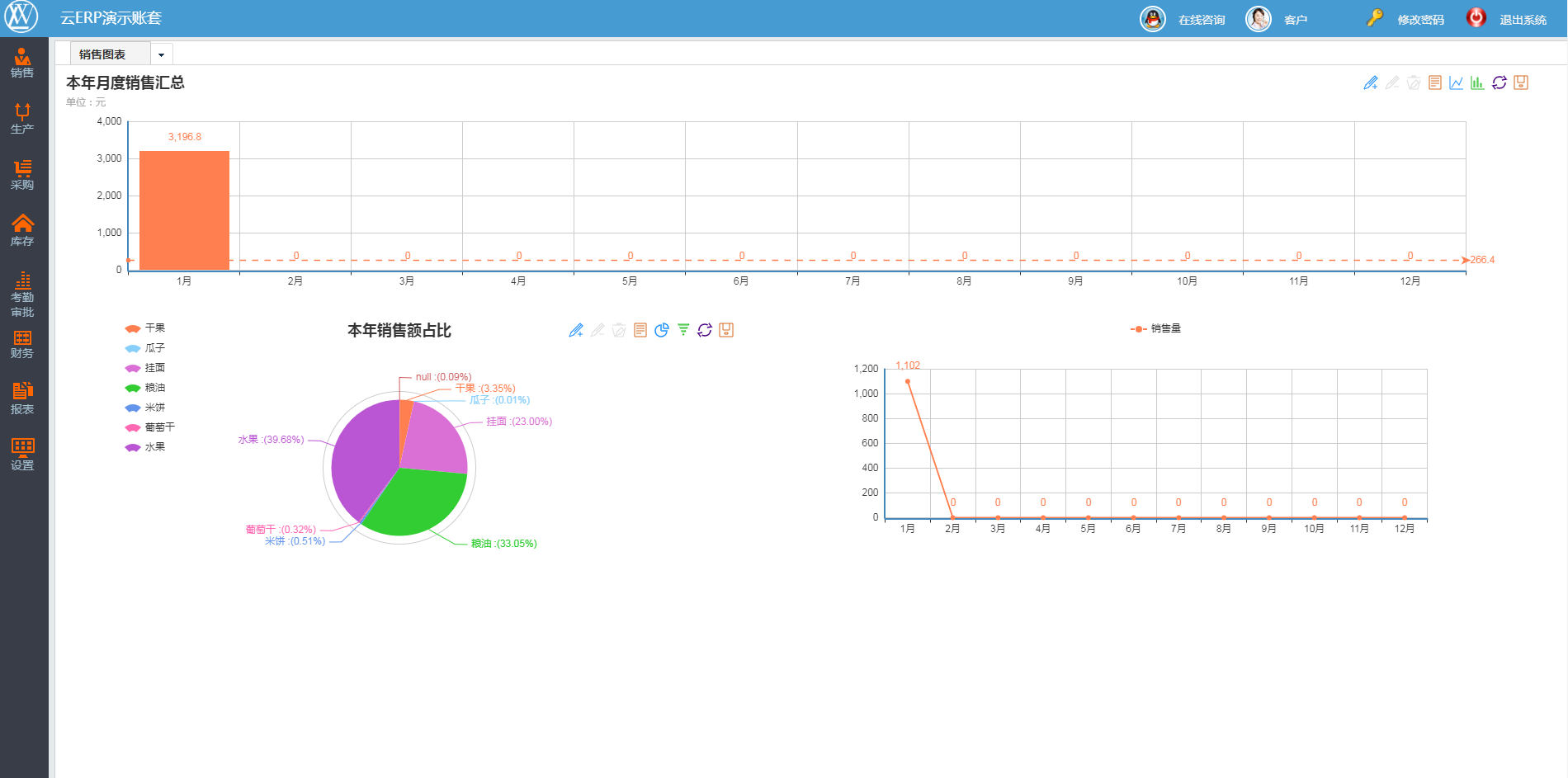Click the orange January bar in the sales chart

[x=184, y=210]
